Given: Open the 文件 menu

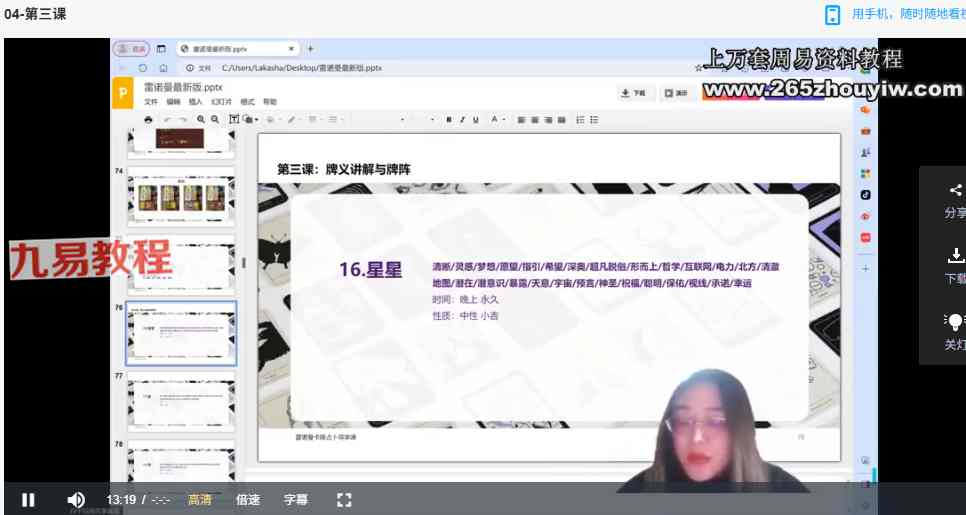Looking at the screenshot, I should [x=150, y=102].
